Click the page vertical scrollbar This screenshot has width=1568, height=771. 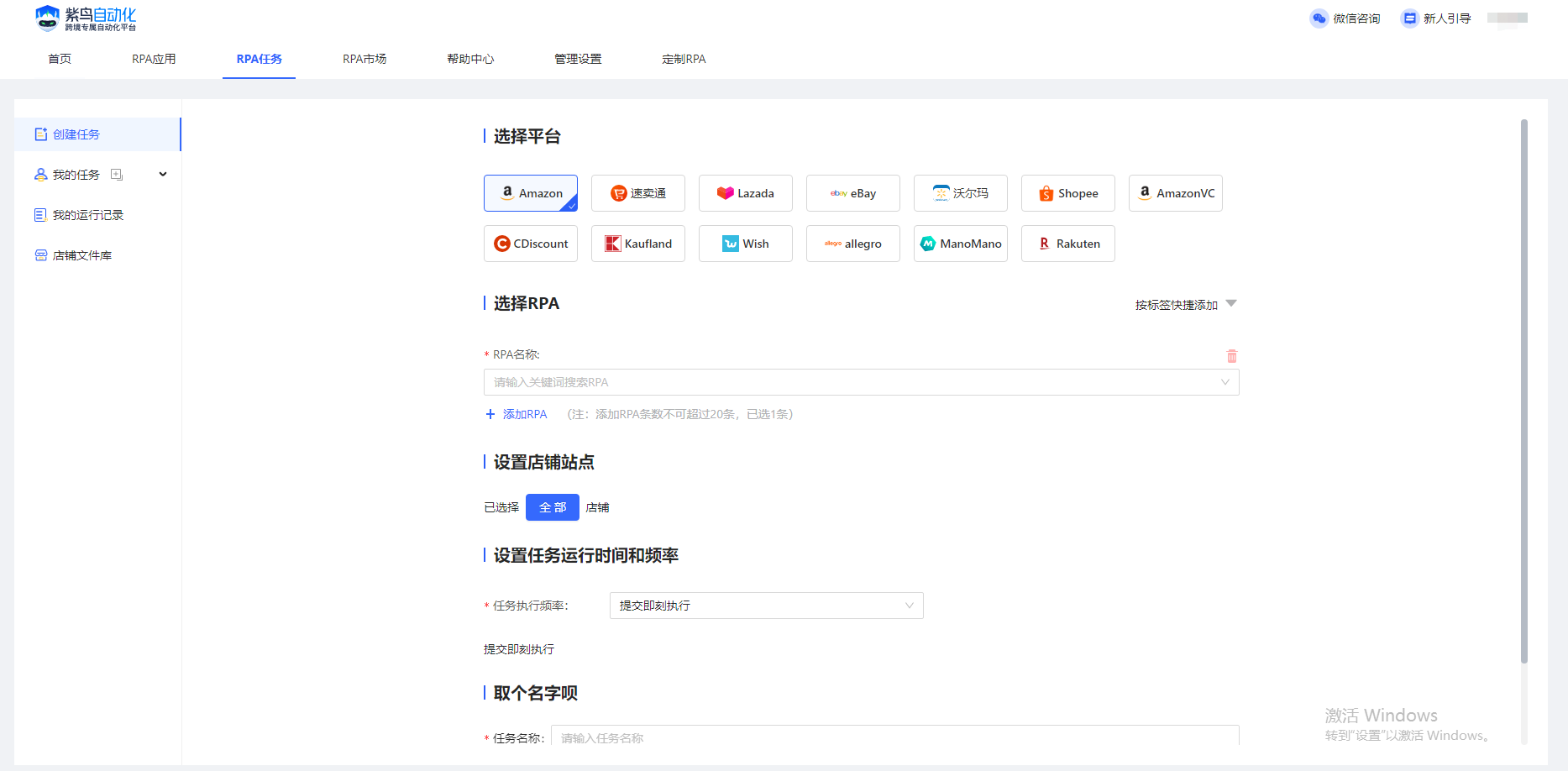(1524, 391)
